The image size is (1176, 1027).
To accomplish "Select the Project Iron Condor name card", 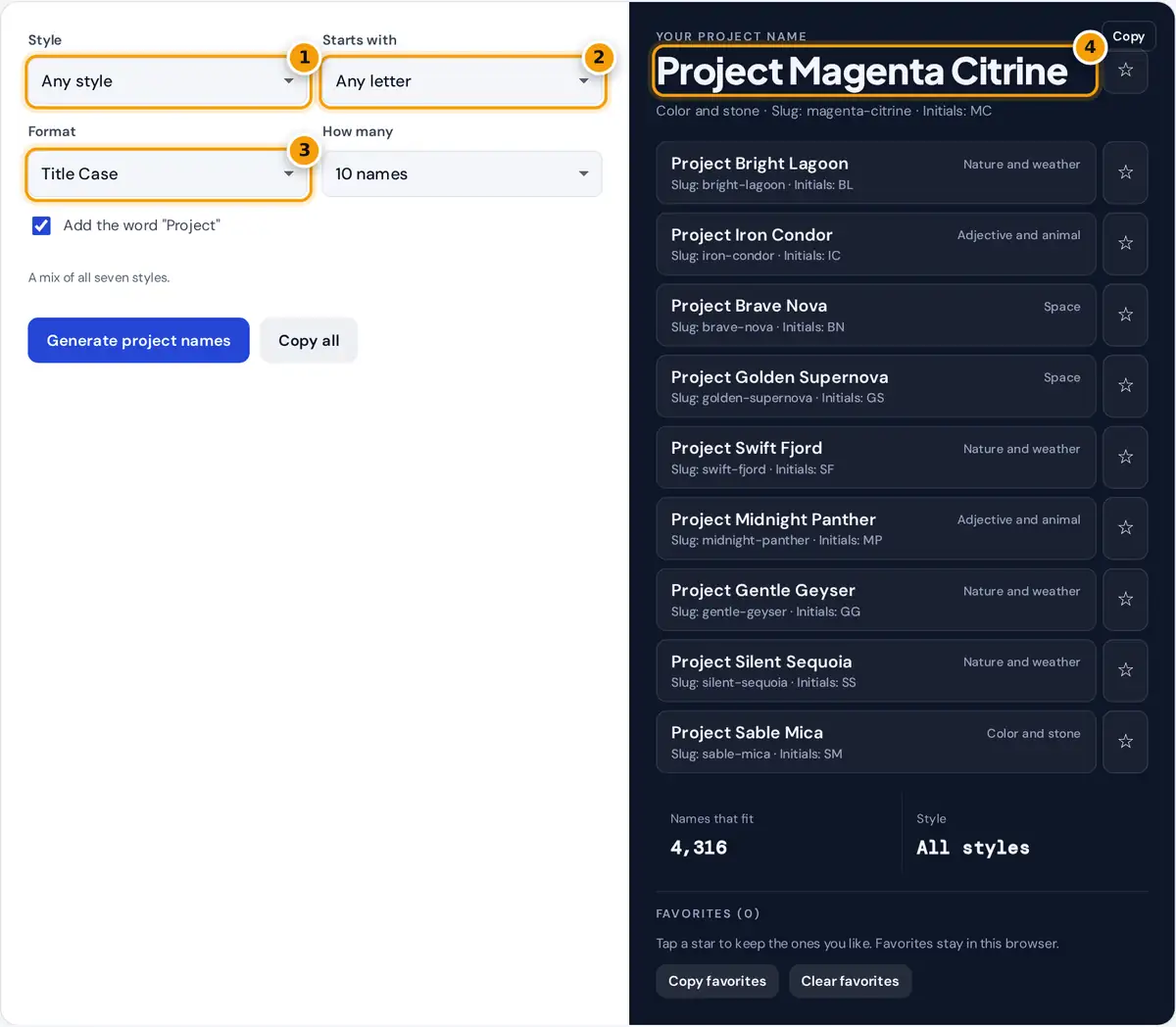I will [x=876, y=243].
